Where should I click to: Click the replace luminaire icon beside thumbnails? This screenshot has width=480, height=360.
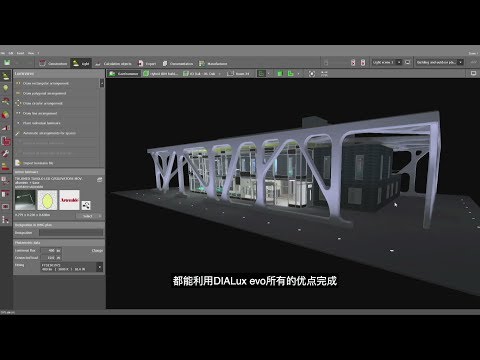coord(86,205)
